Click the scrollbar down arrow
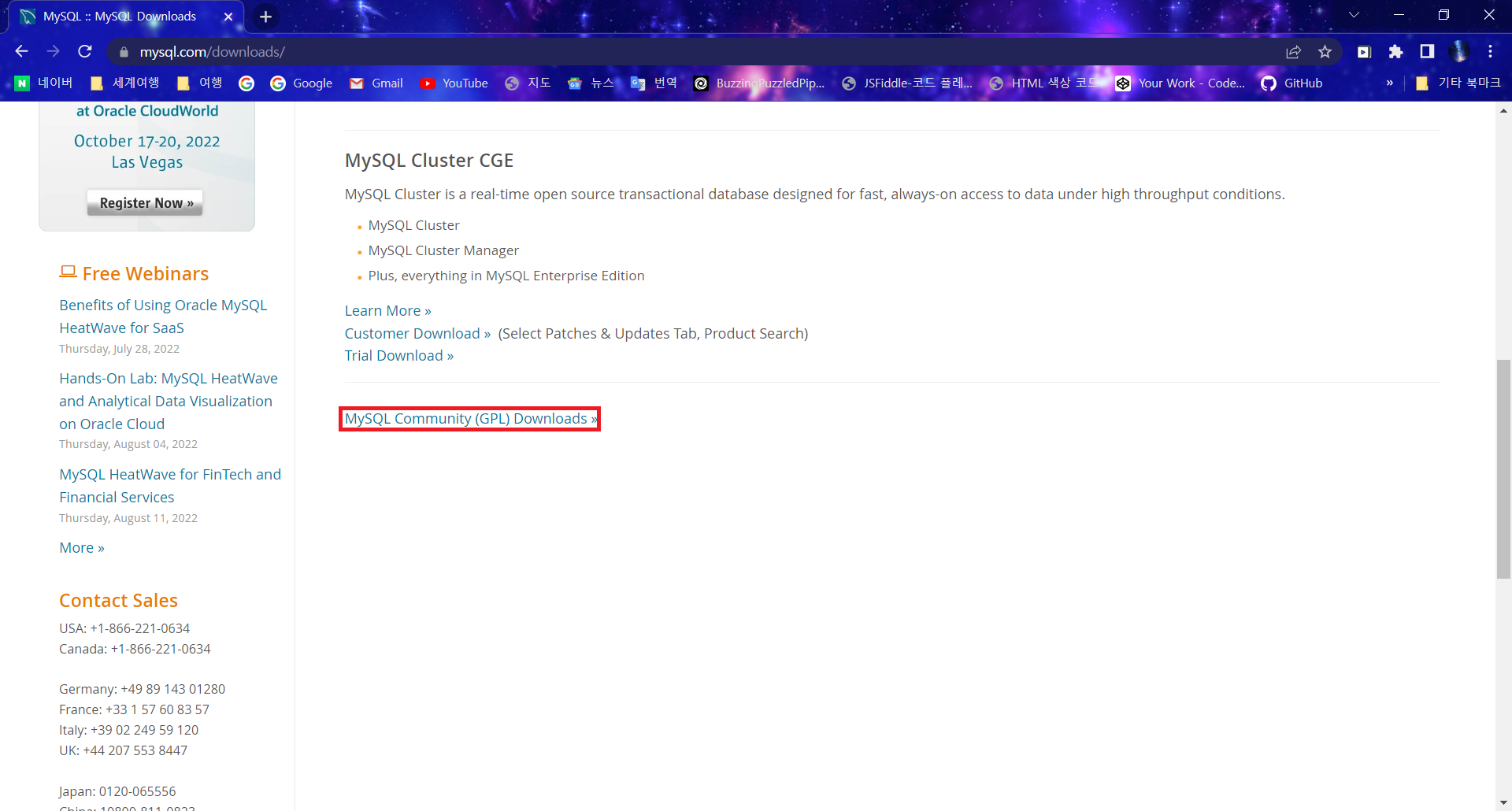Viewport: 1512px width, 811px height. (x=1503, y=803)
